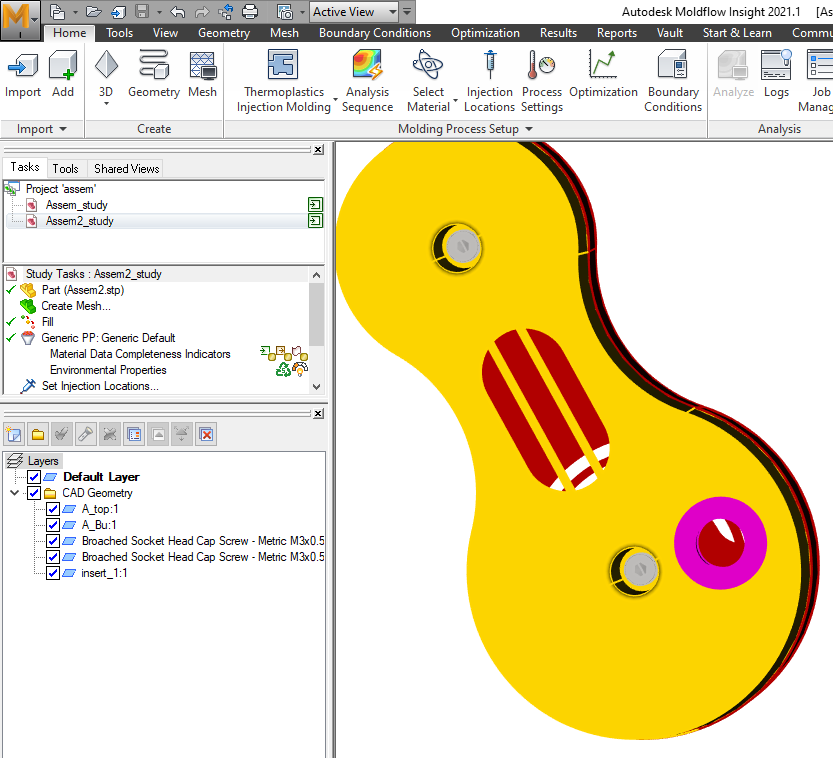Open the Select Material dropdown
Screen dimensions: 833x758
[x=455, y=99]
